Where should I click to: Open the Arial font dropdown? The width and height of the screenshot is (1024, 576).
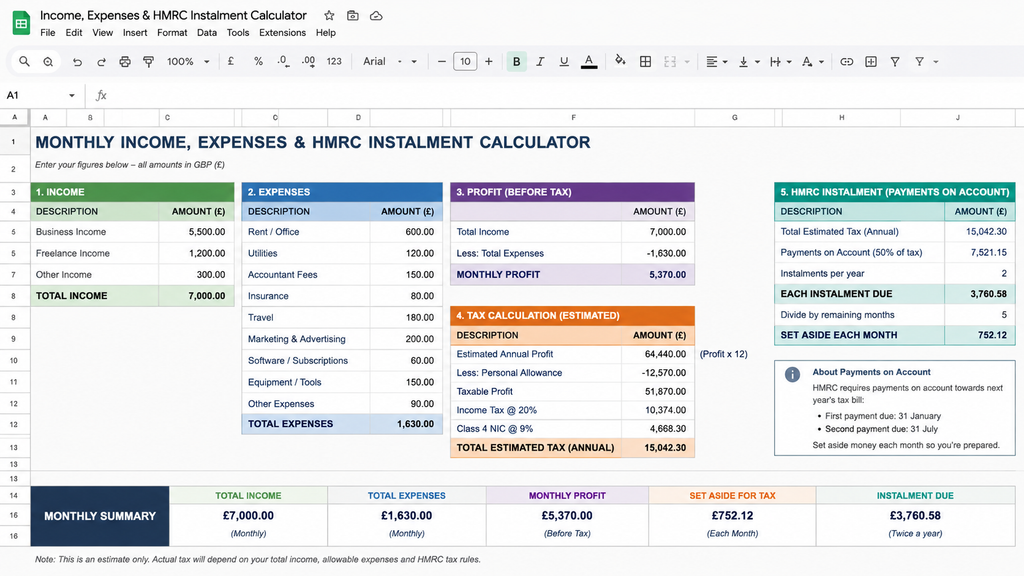pos(389,61)
